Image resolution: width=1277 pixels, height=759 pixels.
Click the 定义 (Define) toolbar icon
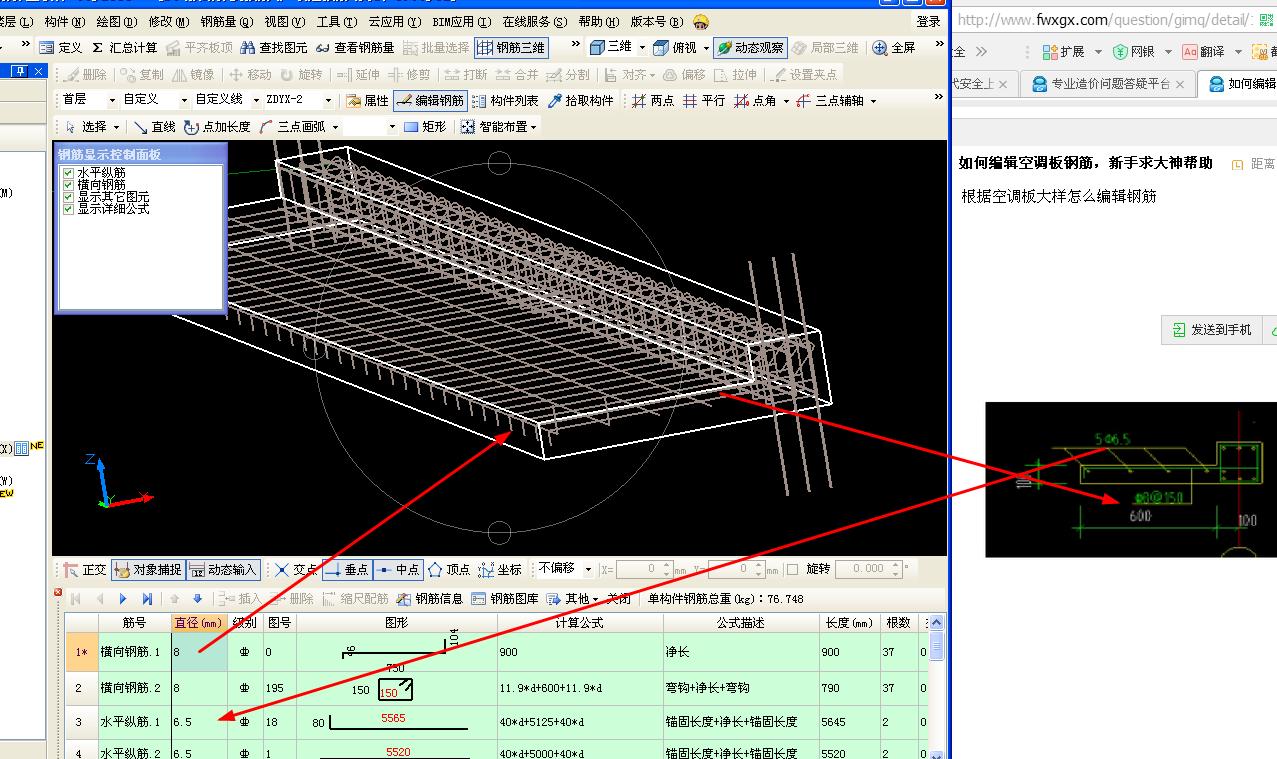(61, 47)
